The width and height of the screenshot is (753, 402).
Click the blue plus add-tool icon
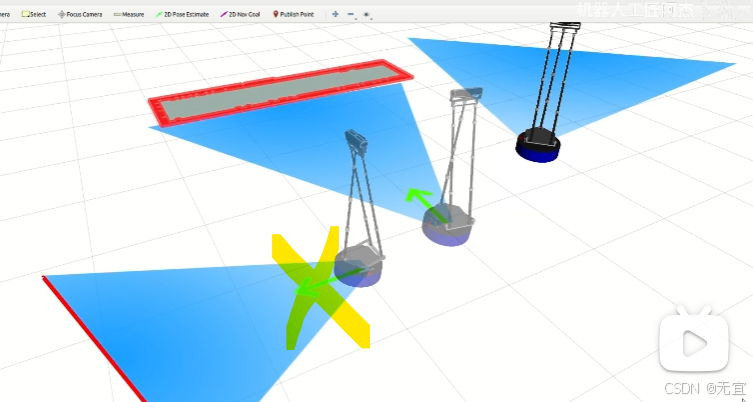pos(335,14)
